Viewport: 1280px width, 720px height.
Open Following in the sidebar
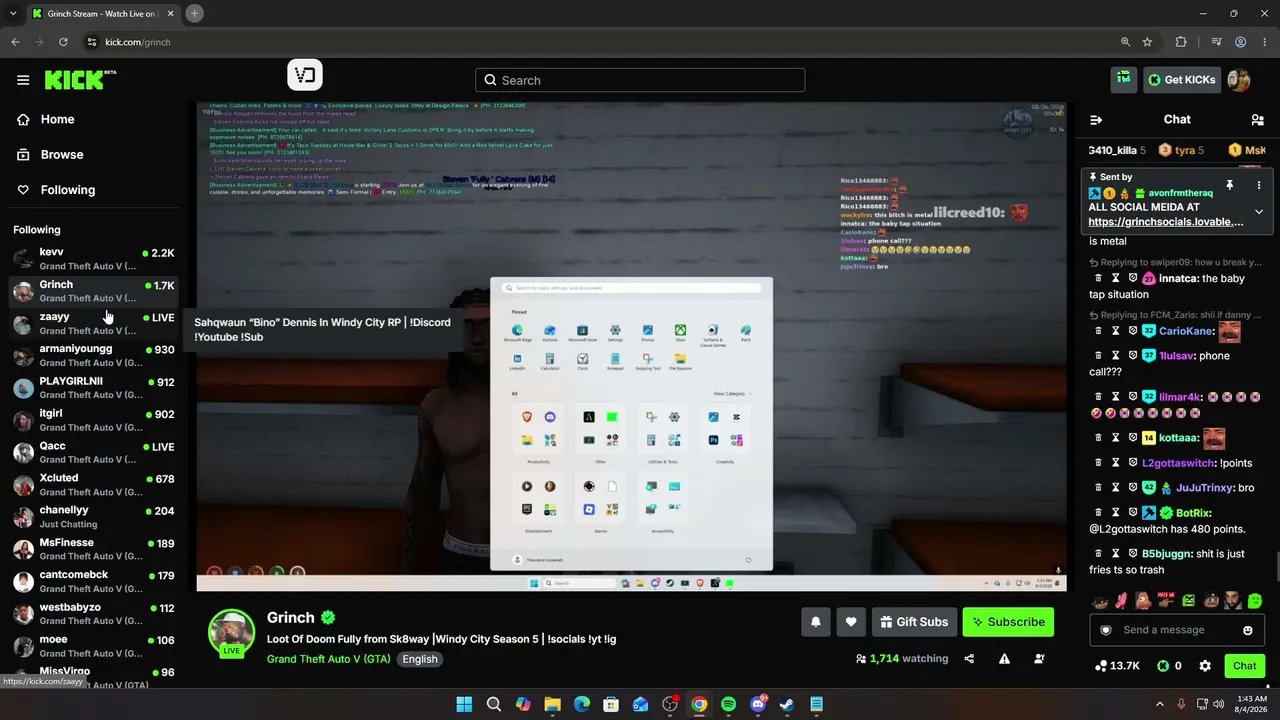click(67, 190)
